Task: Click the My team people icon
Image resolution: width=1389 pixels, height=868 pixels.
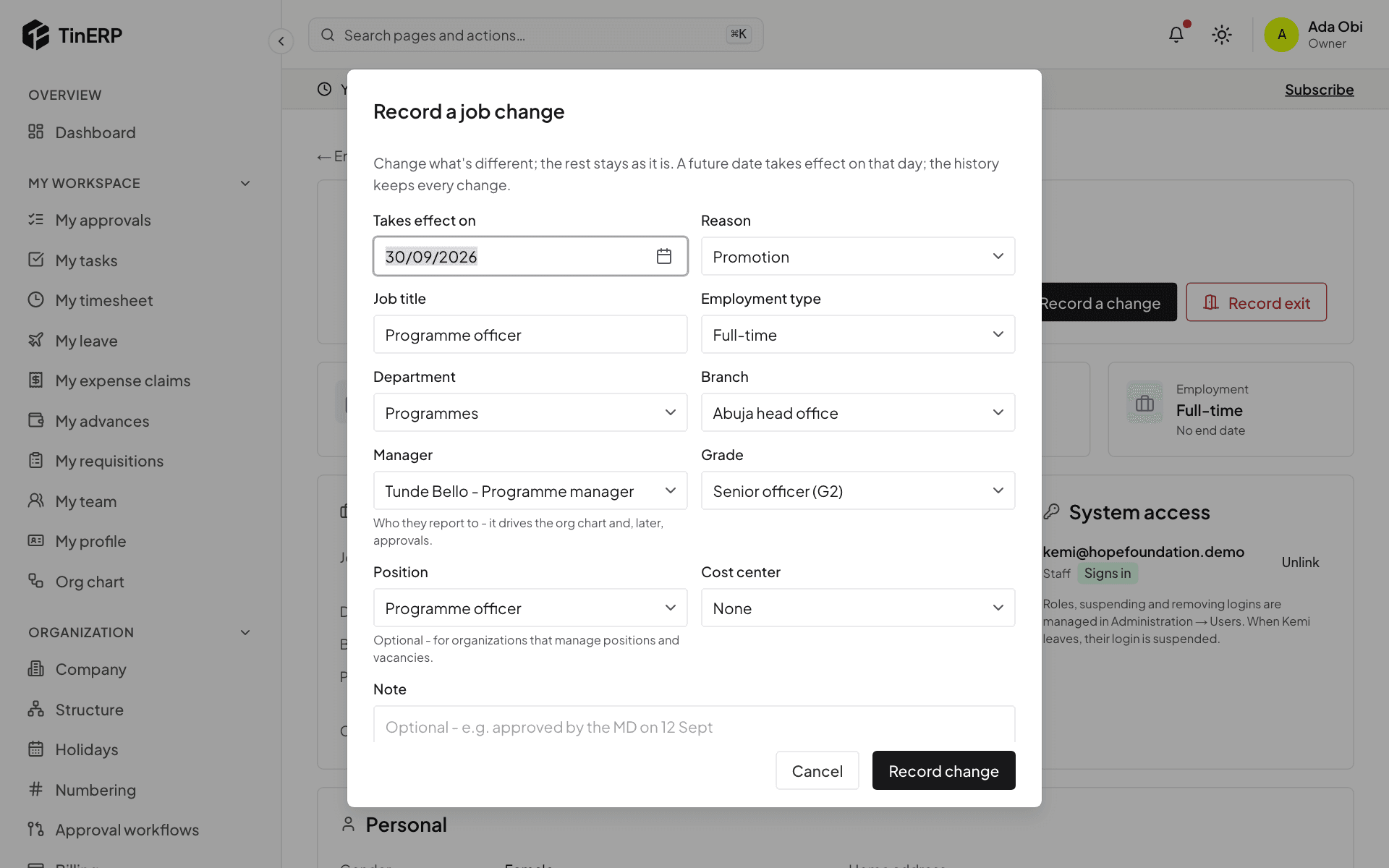Action: click(x=36, y=501)
